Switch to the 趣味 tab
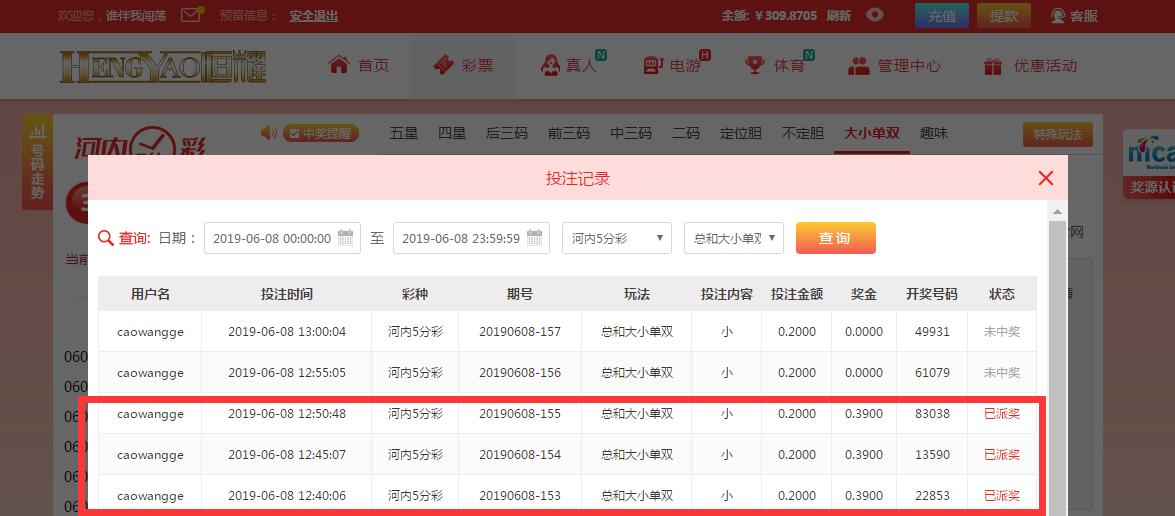The height and width of the screenshot is (516, 1175). point(933,133)
